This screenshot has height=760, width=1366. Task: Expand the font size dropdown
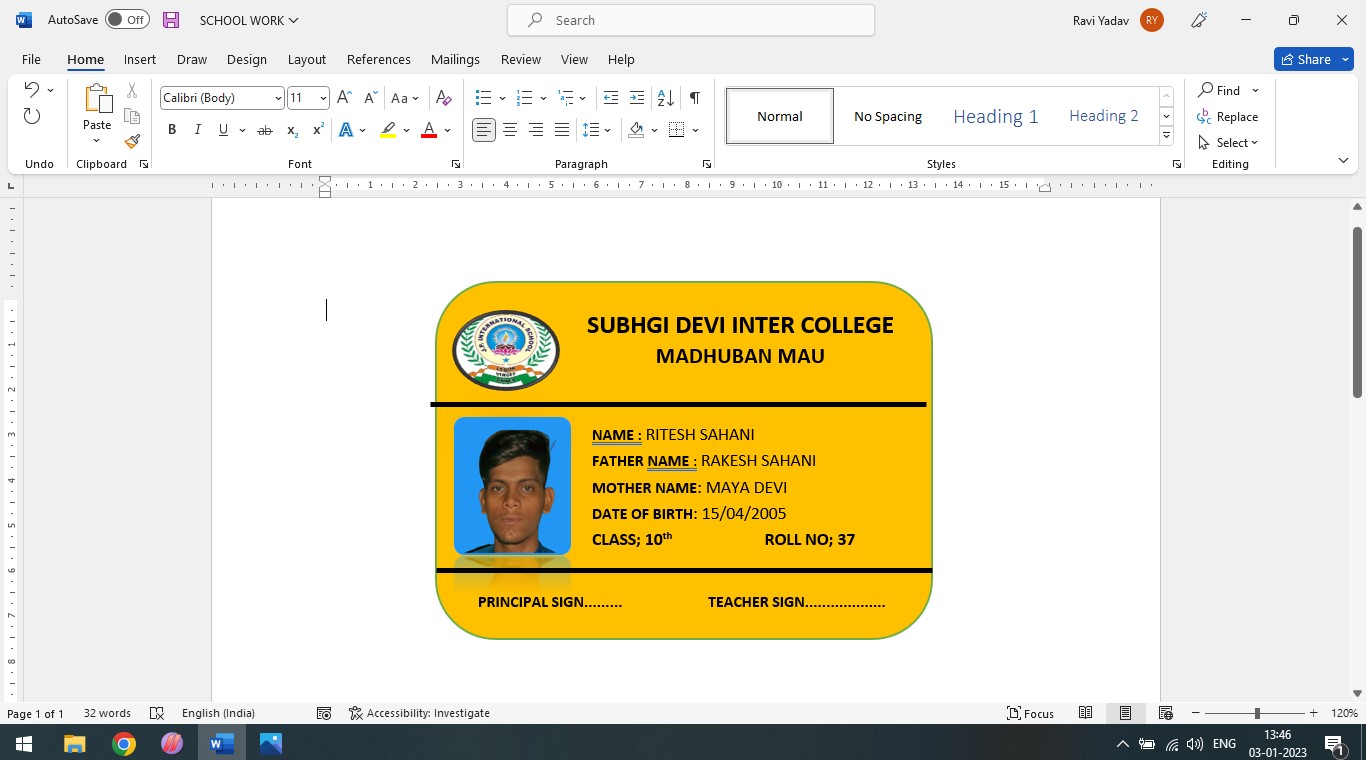pos(322,98)
